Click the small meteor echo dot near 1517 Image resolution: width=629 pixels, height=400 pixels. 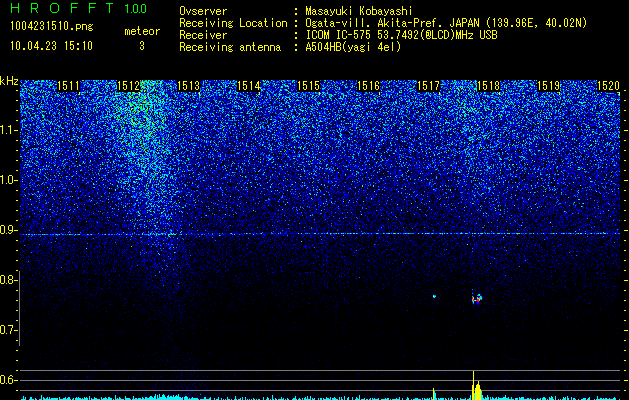tap(434, 296)
